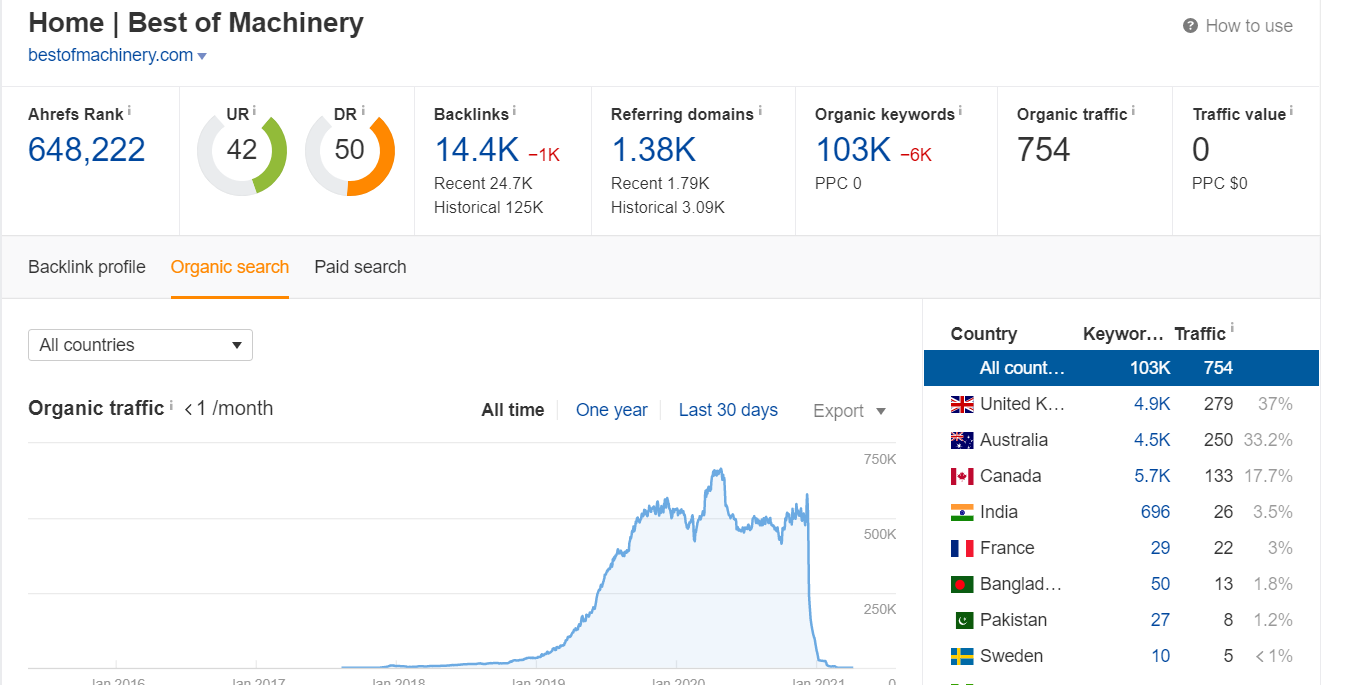This screenshot has width=1364, height=685.
Task: Click info icon beside Organic traffic metric
Action: 1133,109
